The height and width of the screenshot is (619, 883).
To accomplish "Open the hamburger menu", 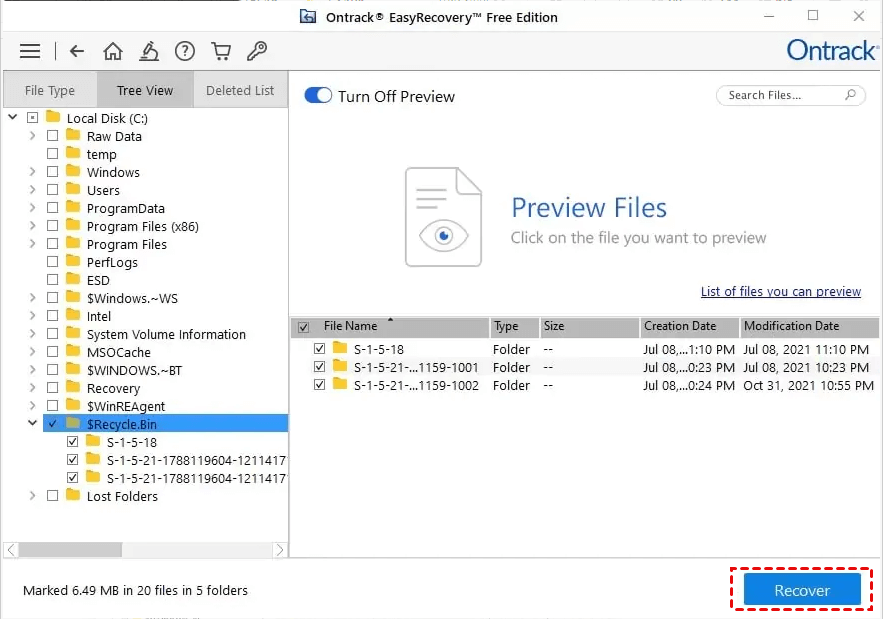I will click(30, 51).
